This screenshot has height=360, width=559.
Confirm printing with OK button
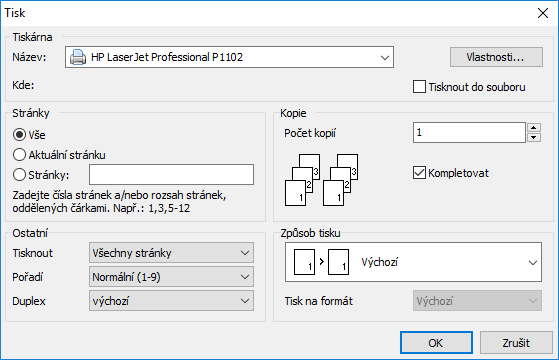click(436, 343)
